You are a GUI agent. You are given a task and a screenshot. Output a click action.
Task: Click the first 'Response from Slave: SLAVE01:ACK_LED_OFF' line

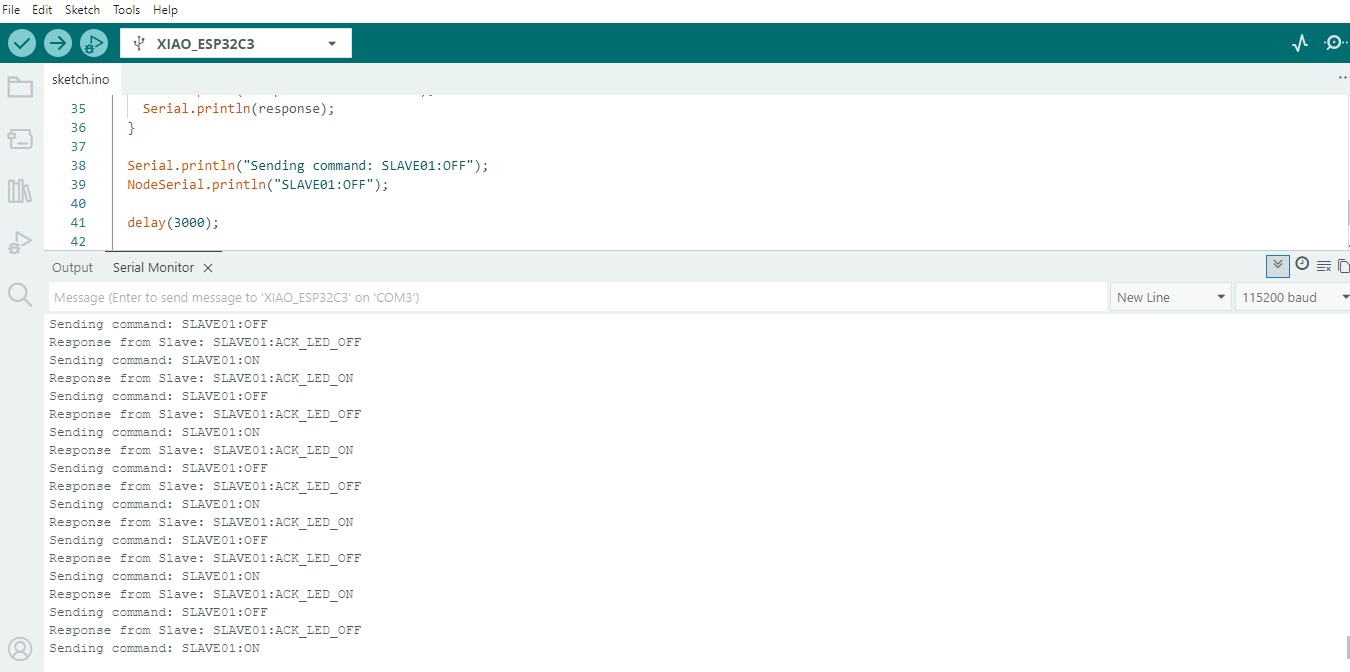pos(205,342)
